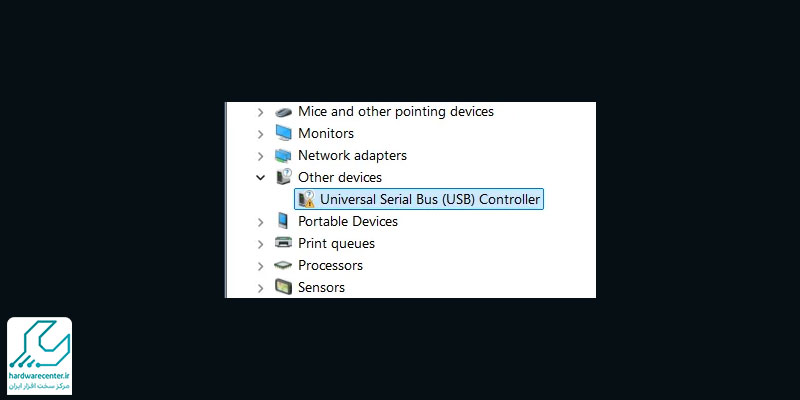
Task: Expand the Print queues category
Action: (x=260, y=244)
